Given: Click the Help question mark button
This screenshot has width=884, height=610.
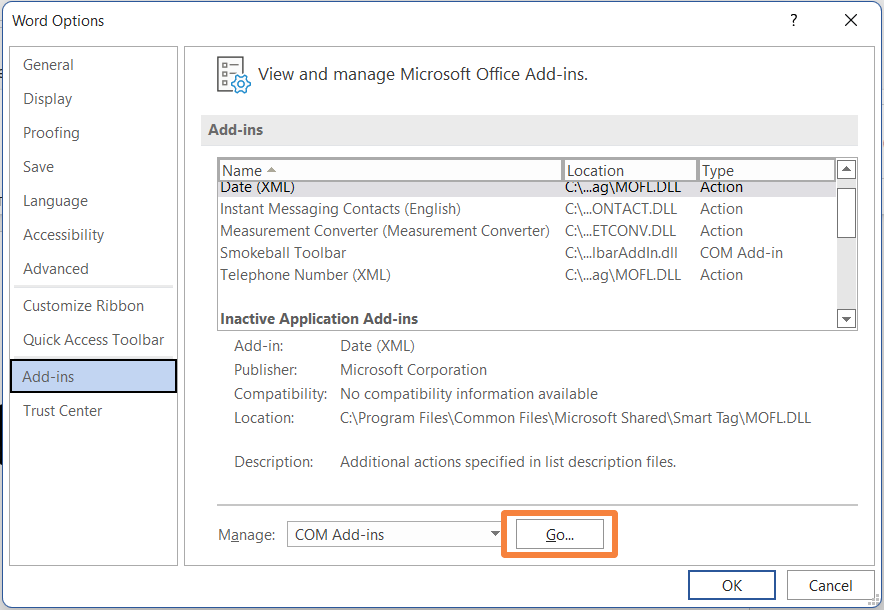Looking at the screenshot, I should click(794, 20).
